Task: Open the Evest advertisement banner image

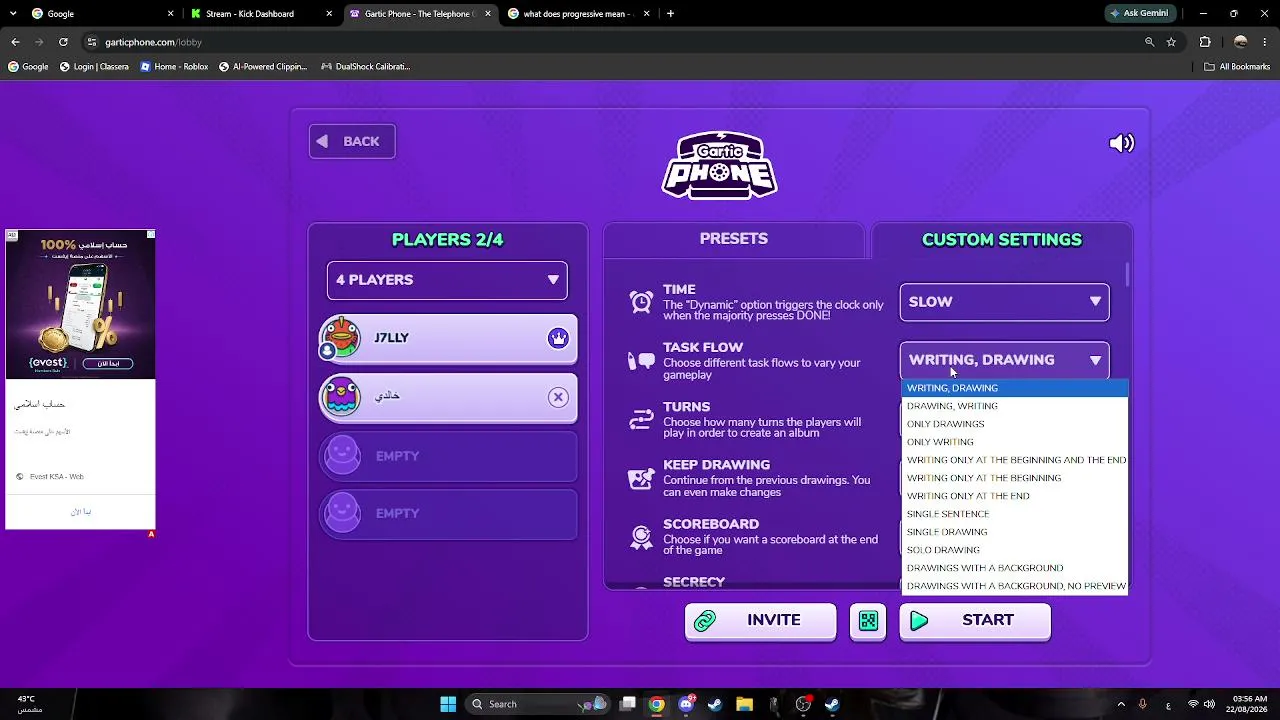Action: 80,305
